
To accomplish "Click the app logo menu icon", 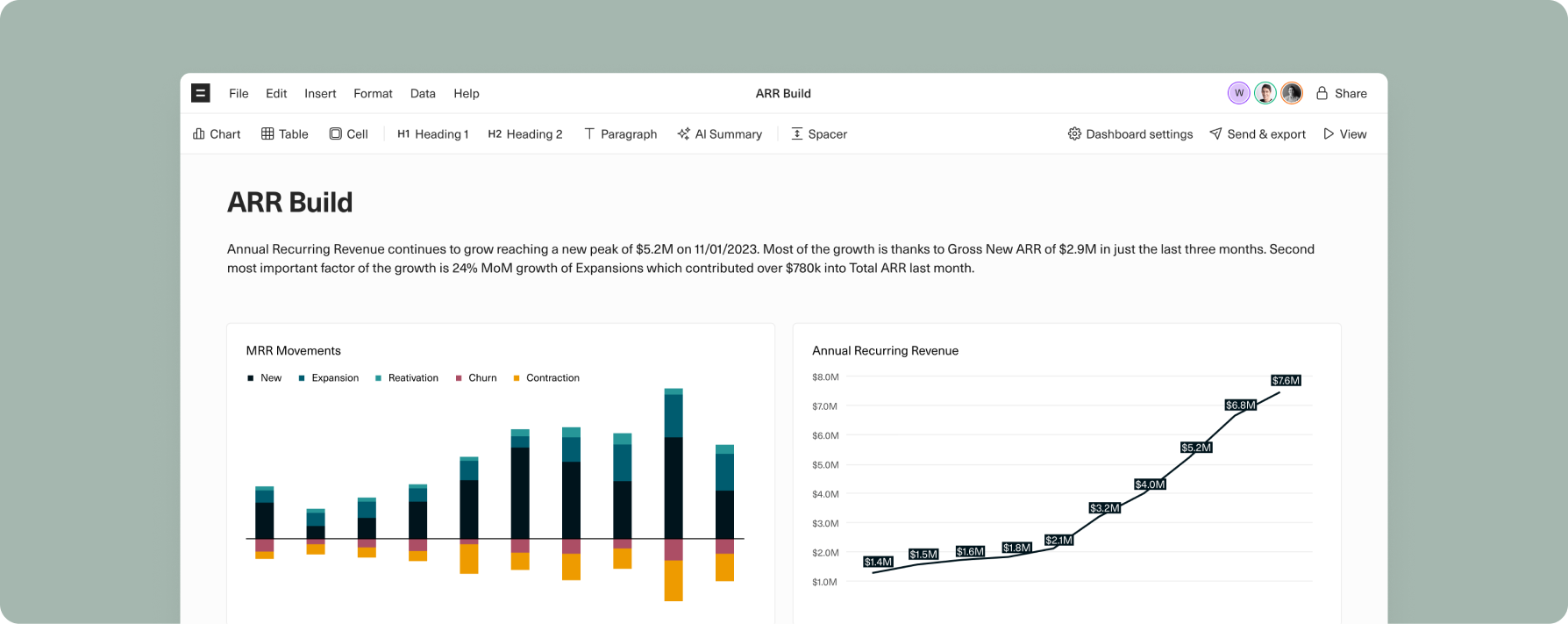I will tap(200, 93).
